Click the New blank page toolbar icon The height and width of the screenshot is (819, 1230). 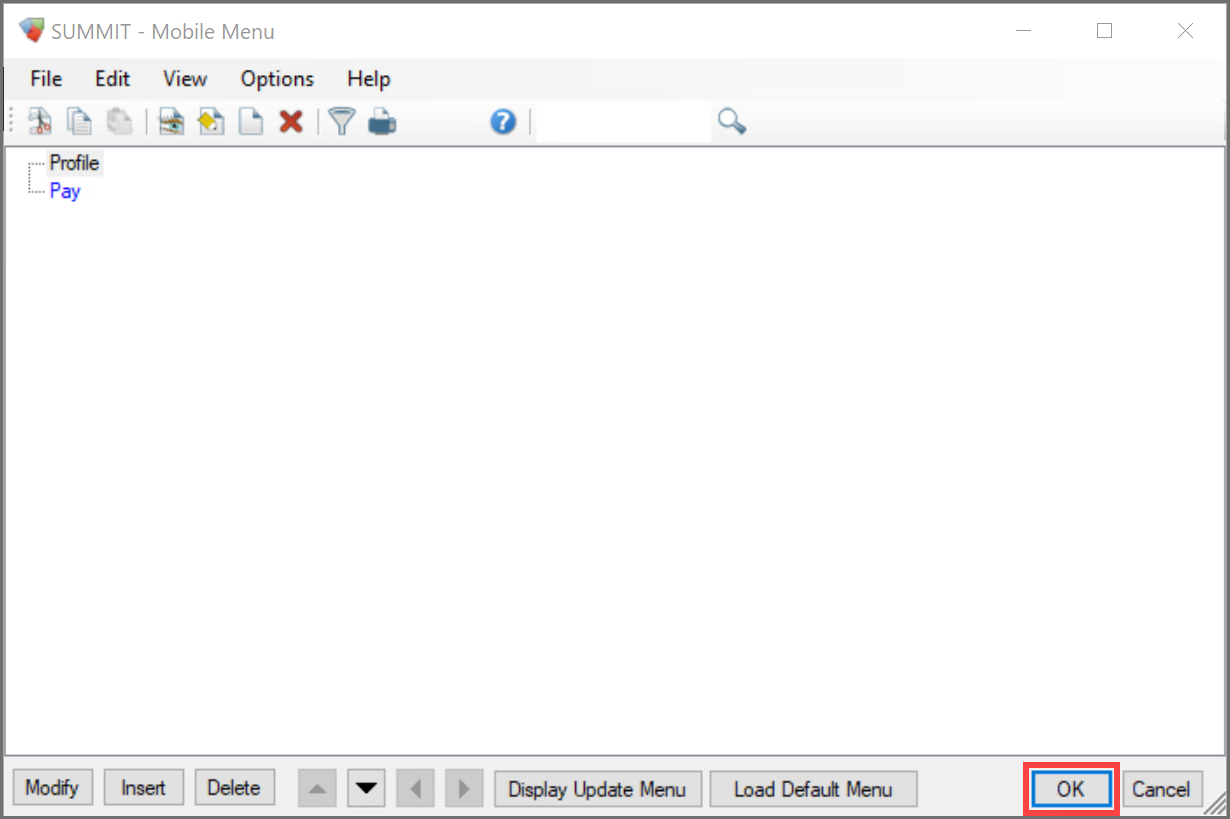coord(250,122)
